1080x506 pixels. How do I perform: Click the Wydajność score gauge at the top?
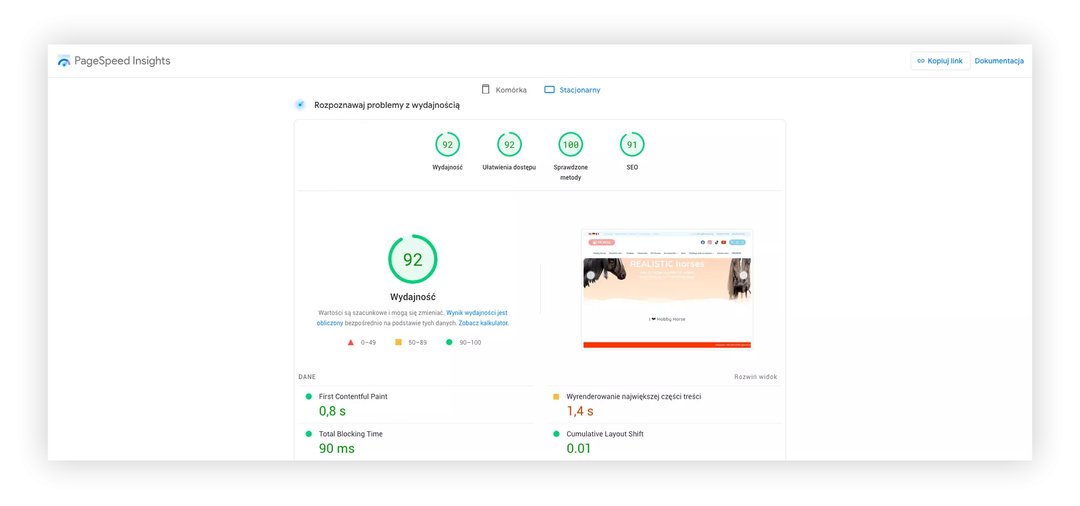[447, 145]
